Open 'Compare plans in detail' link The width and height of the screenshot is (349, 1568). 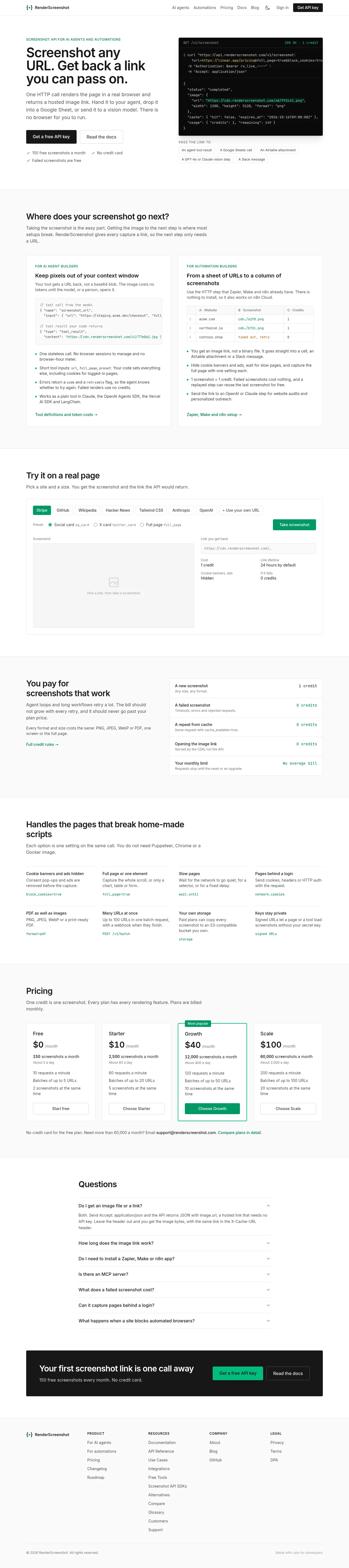239,1133
